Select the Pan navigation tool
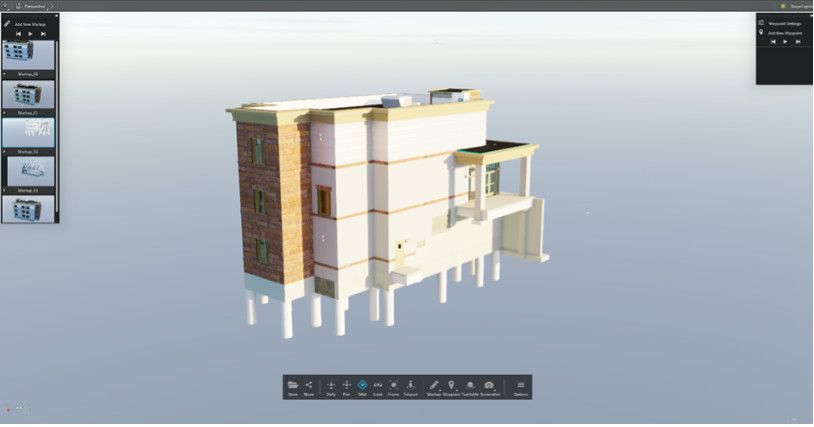This screenshot has width=814, height=427. click(x=347, y=385)
